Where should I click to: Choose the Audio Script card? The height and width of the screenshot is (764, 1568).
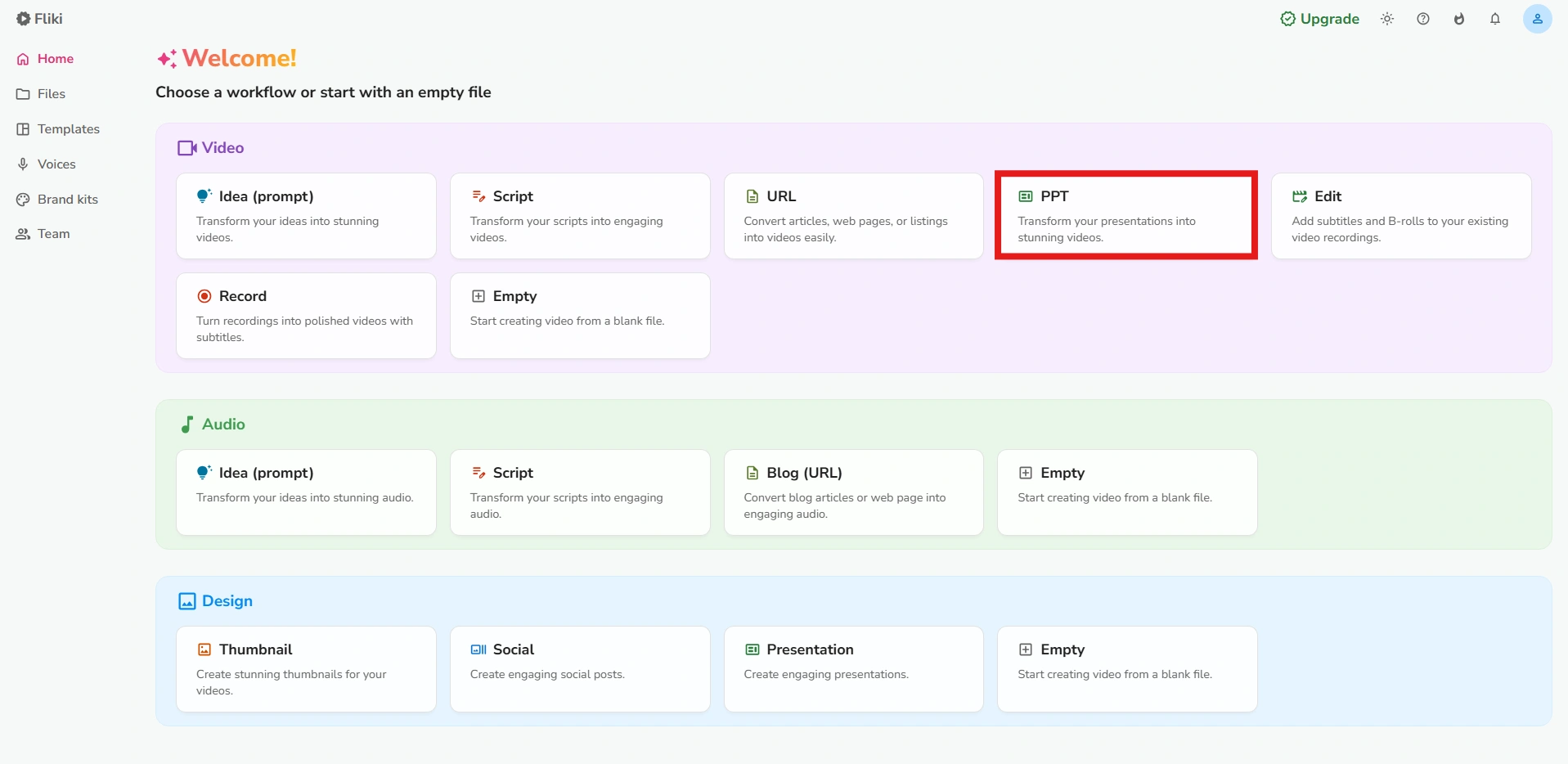coord(580,492)
